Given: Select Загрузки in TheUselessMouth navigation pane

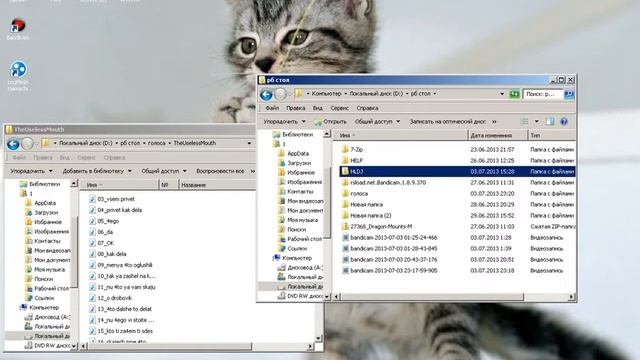Looking at the screenshot, I should point(42,212).
